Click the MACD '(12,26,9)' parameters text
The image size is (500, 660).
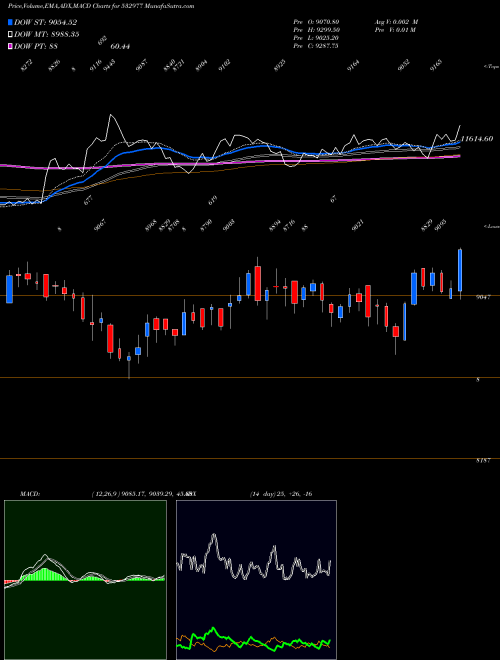104,494
